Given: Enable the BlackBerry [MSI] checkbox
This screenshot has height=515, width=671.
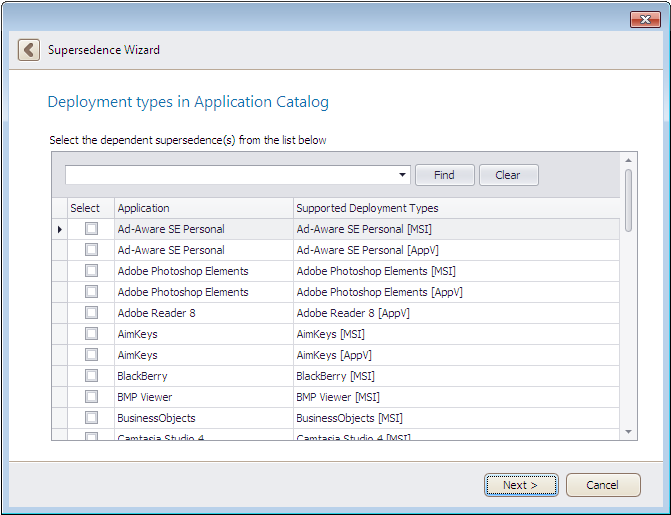Looking at the screenshot, I should point(91,376).
